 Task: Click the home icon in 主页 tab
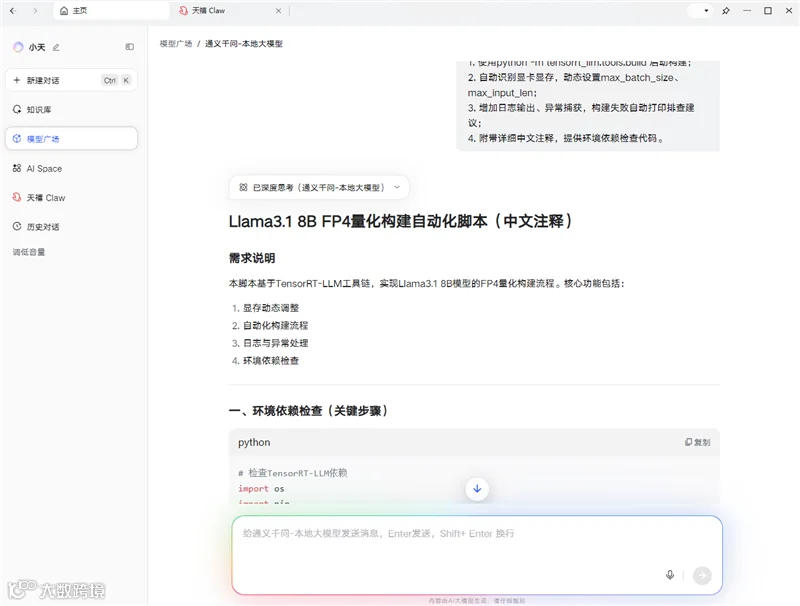tap(64, 11)
